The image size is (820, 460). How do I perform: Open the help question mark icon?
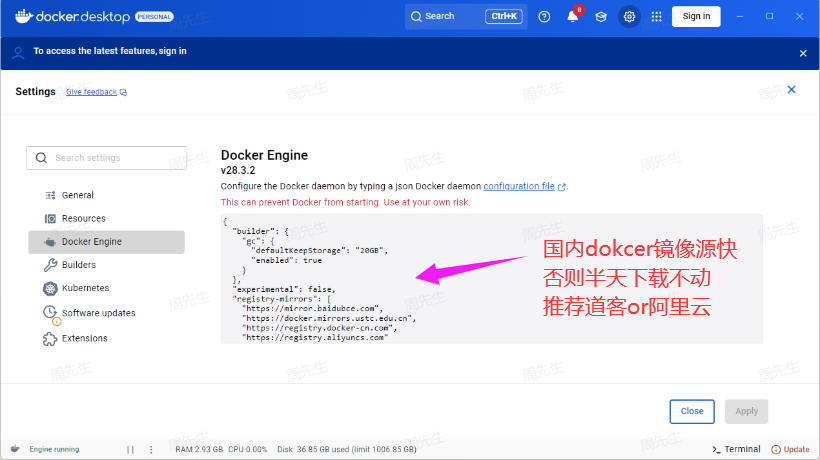(544, 17)
